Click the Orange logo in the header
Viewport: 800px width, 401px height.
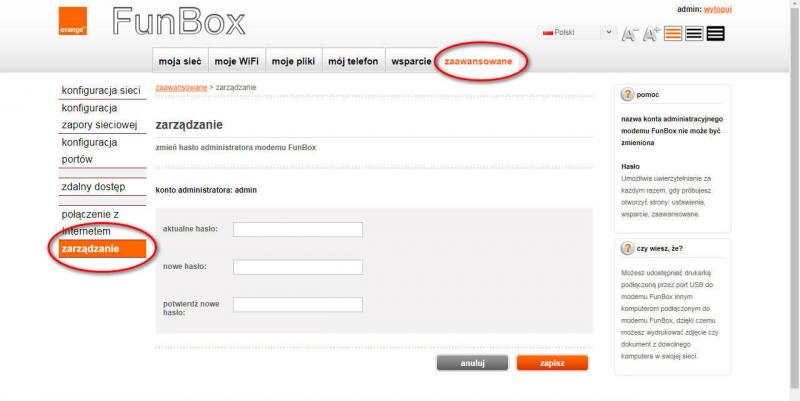pos(72,21)
